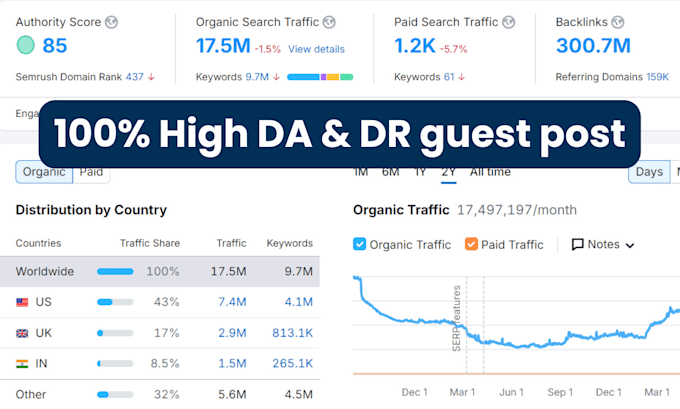680x409 pixels.
Task: Click the Keywords column header in country table
Action: pos(289,243)
